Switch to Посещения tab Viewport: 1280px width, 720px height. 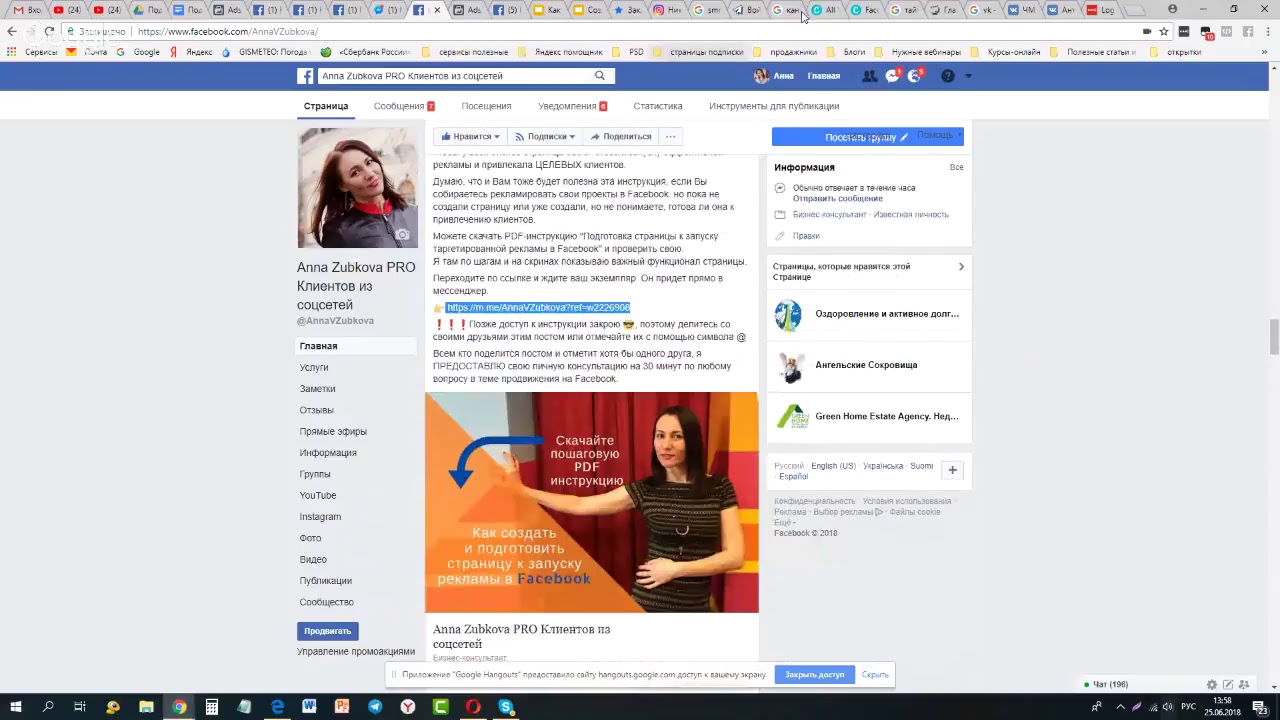(486, 106)
